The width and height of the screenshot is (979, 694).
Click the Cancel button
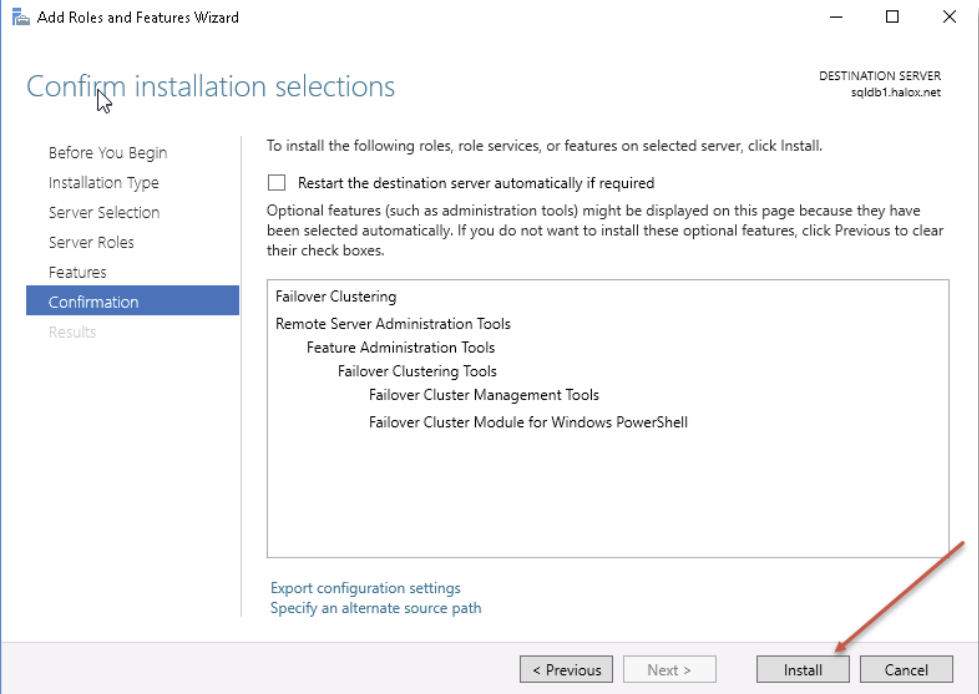[x=906, y=670]
